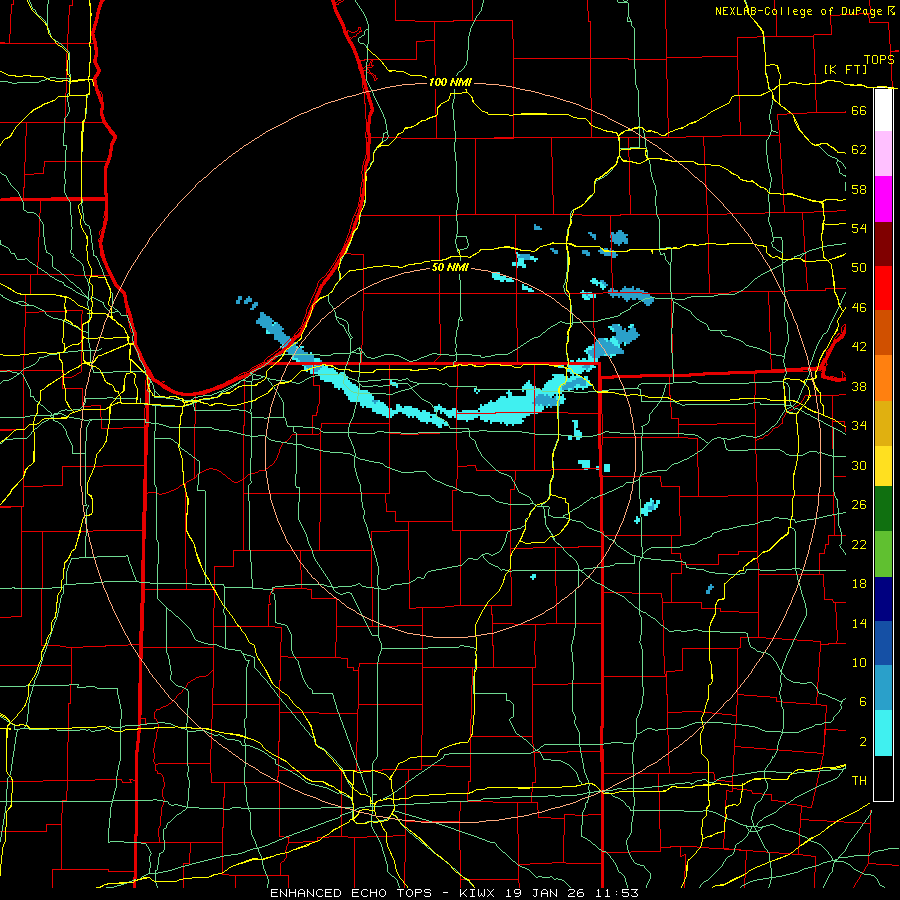Click the 'NEXLAB-College of DuPage' credit text
The width and height of the screenshot is (900, 900).
click(799, 11)
